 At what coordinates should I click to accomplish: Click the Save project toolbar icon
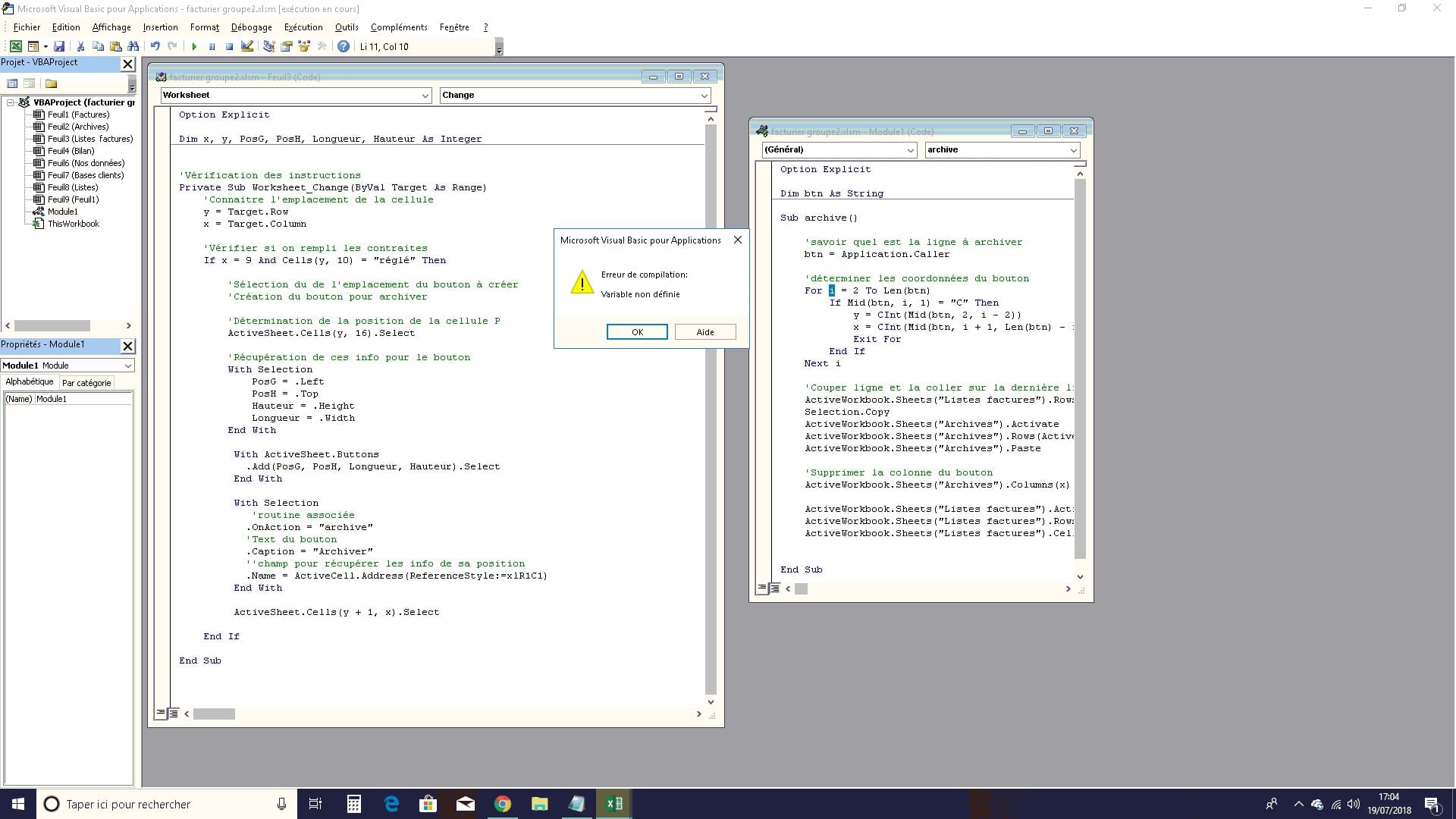tap(59, 46)
